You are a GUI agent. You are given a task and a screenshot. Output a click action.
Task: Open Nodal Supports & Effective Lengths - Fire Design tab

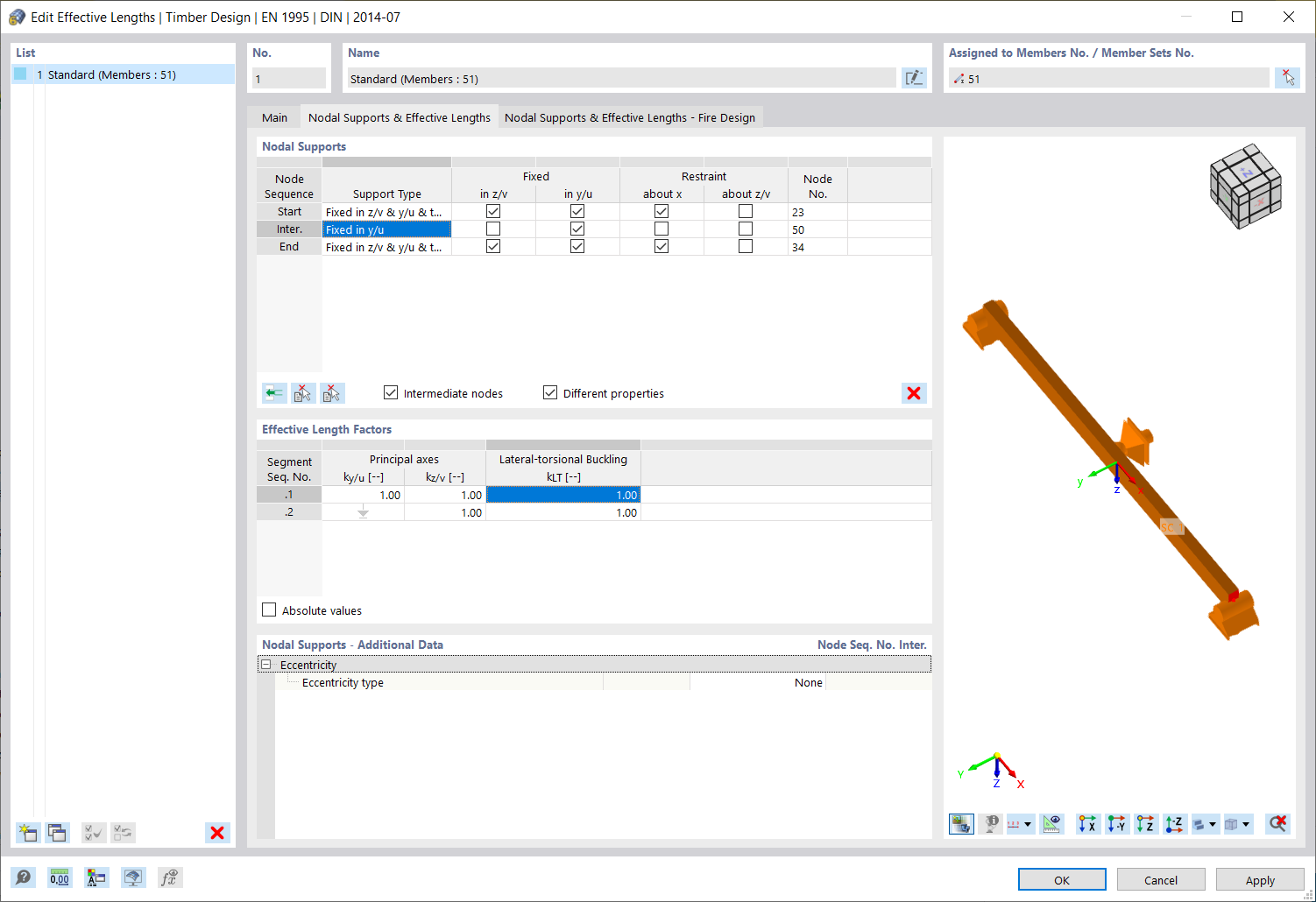pos(630,117)
